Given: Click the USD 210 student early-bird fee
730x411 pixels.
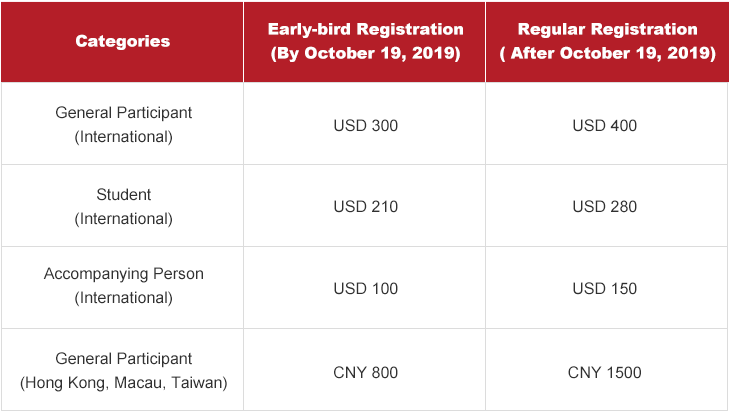Looking at the screenshot, I should 365,207.
